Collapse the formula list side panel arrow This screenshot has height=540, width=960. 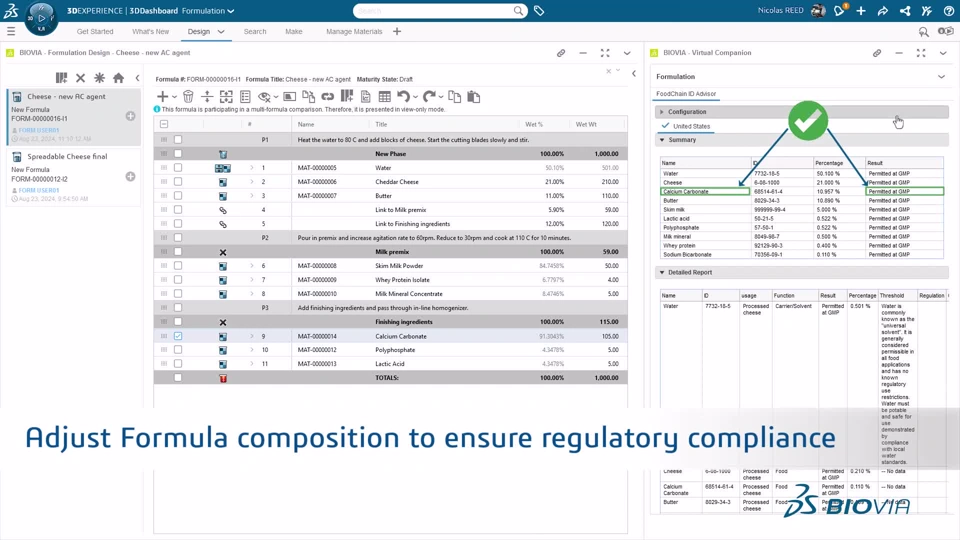coord(137,78)
